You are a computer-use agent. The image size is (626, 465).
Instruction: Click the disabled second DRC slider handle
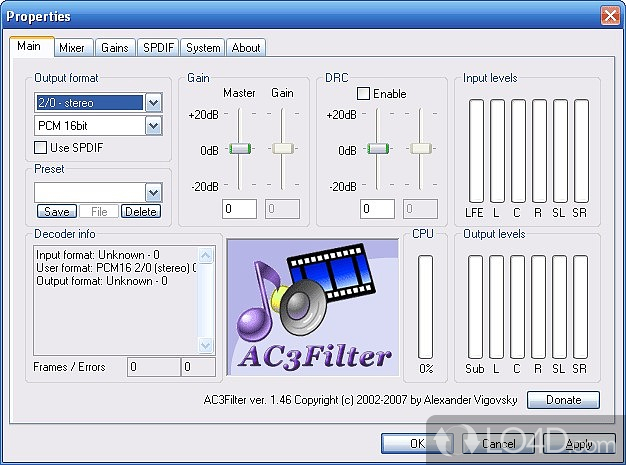coord(421,149)
